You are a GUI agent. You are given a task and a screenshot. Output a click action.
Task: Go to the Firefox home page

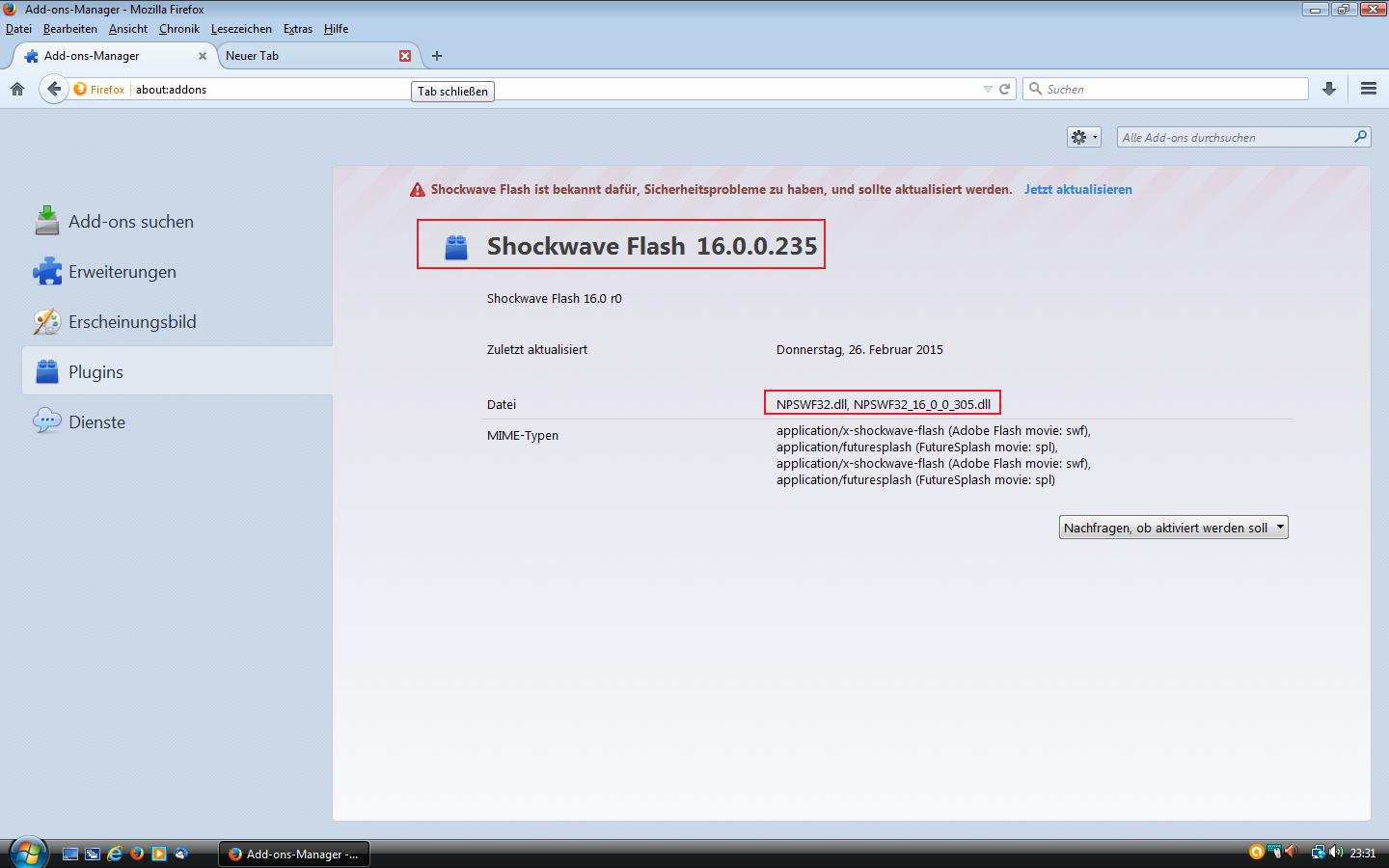[x=17, y=89]
